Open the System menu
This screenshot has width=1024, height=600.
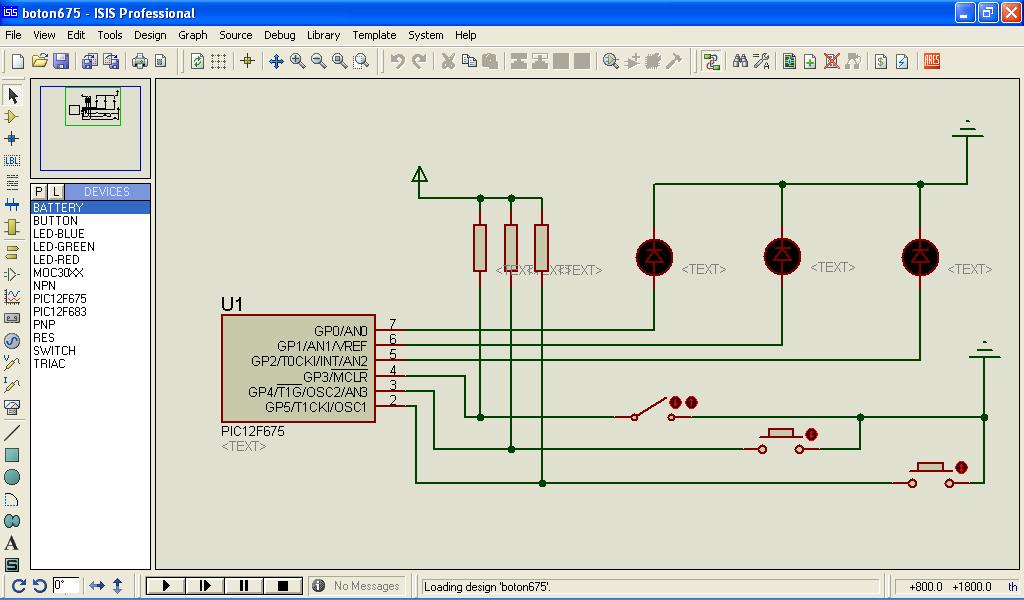coord(426,35)
